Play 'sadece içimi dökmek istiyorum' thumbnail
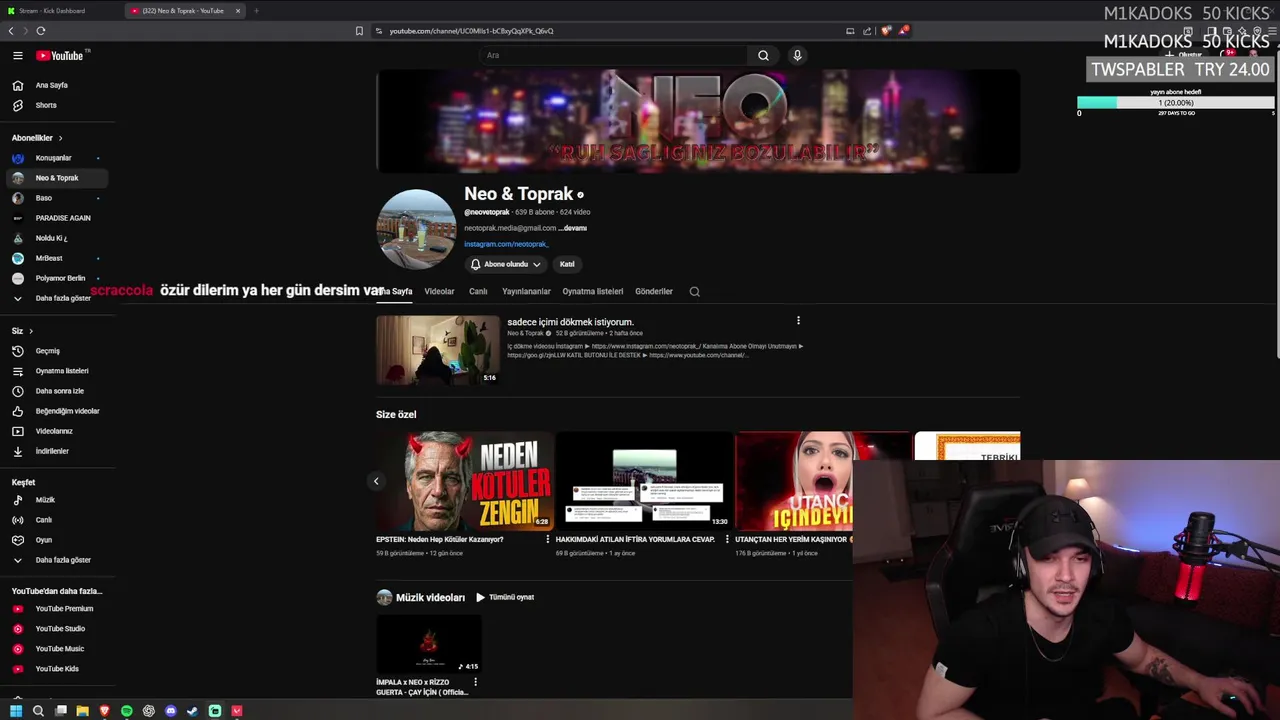 click(x=438, y=350)
